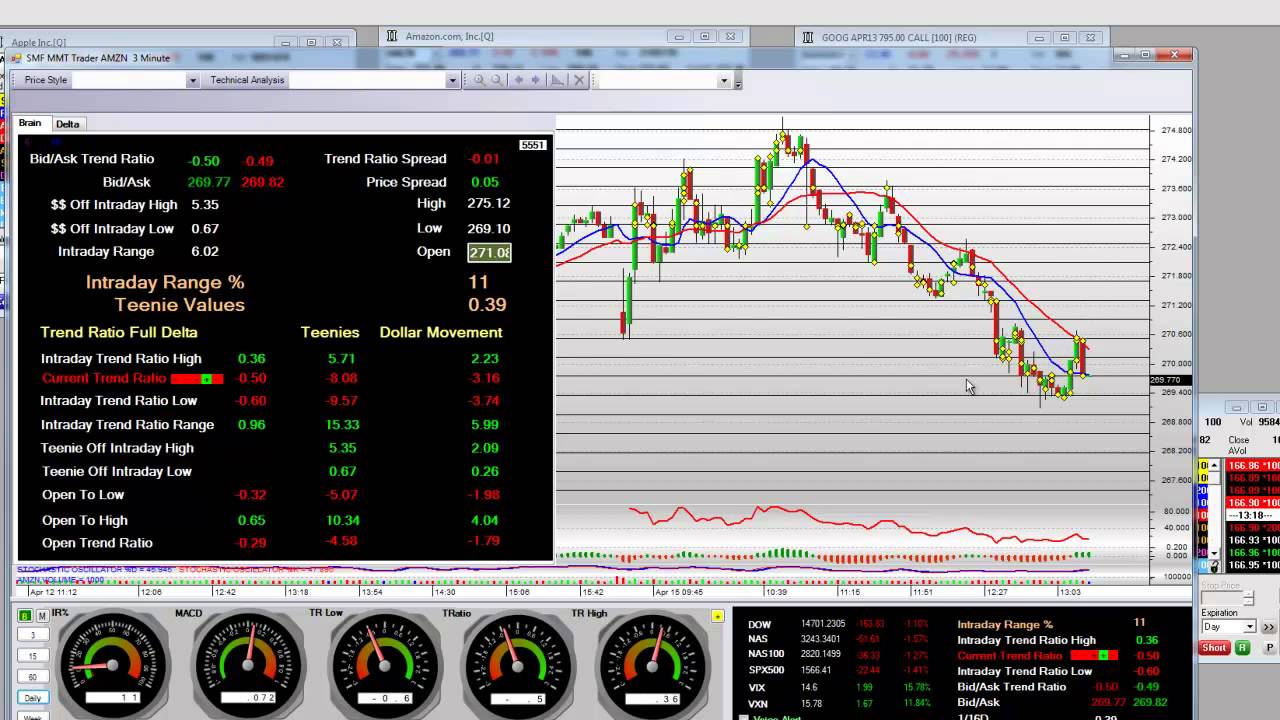
Task: Click the Dollar Movement column header
Action: tap(441, 332)
